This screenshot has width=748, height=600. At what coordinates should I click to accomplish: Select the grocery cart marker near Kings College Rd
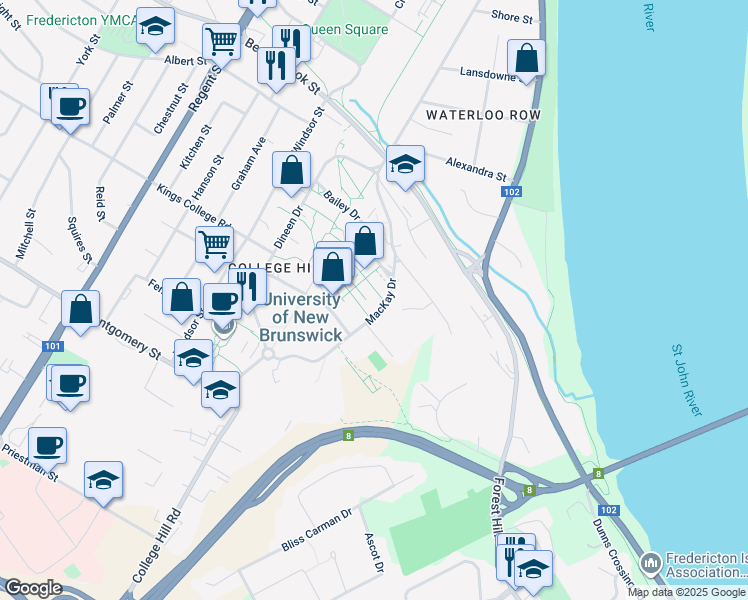pos(215,247)
